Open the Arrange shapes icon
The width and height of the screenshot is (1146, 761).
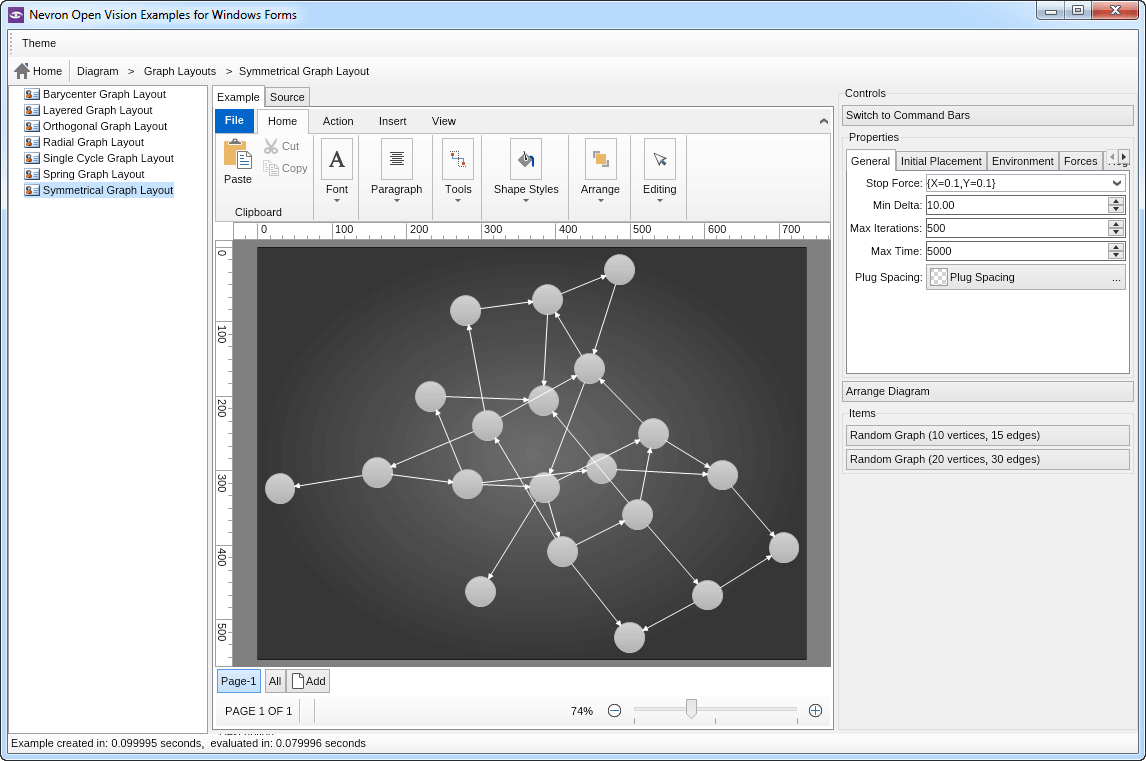(600, 159)
